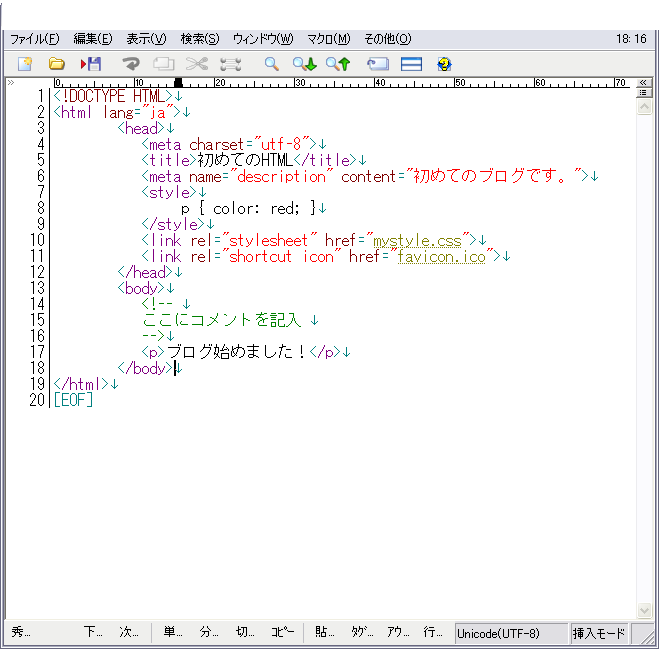This screenshot has height=649, width=659.
Task: Click the 行… function key button
Action: [x=433, y=632]
